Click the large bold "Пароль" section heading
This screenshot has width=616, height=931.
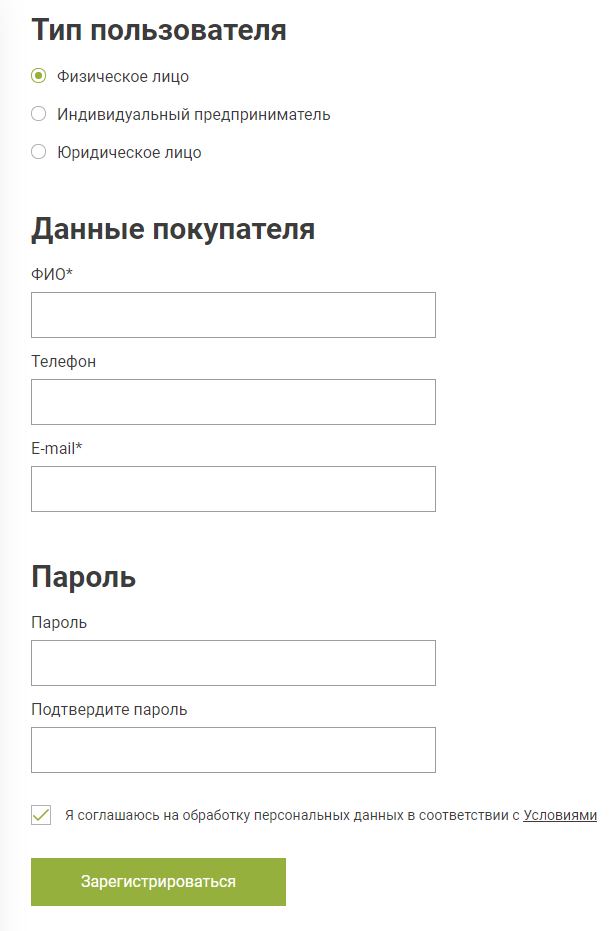[83, 577]
